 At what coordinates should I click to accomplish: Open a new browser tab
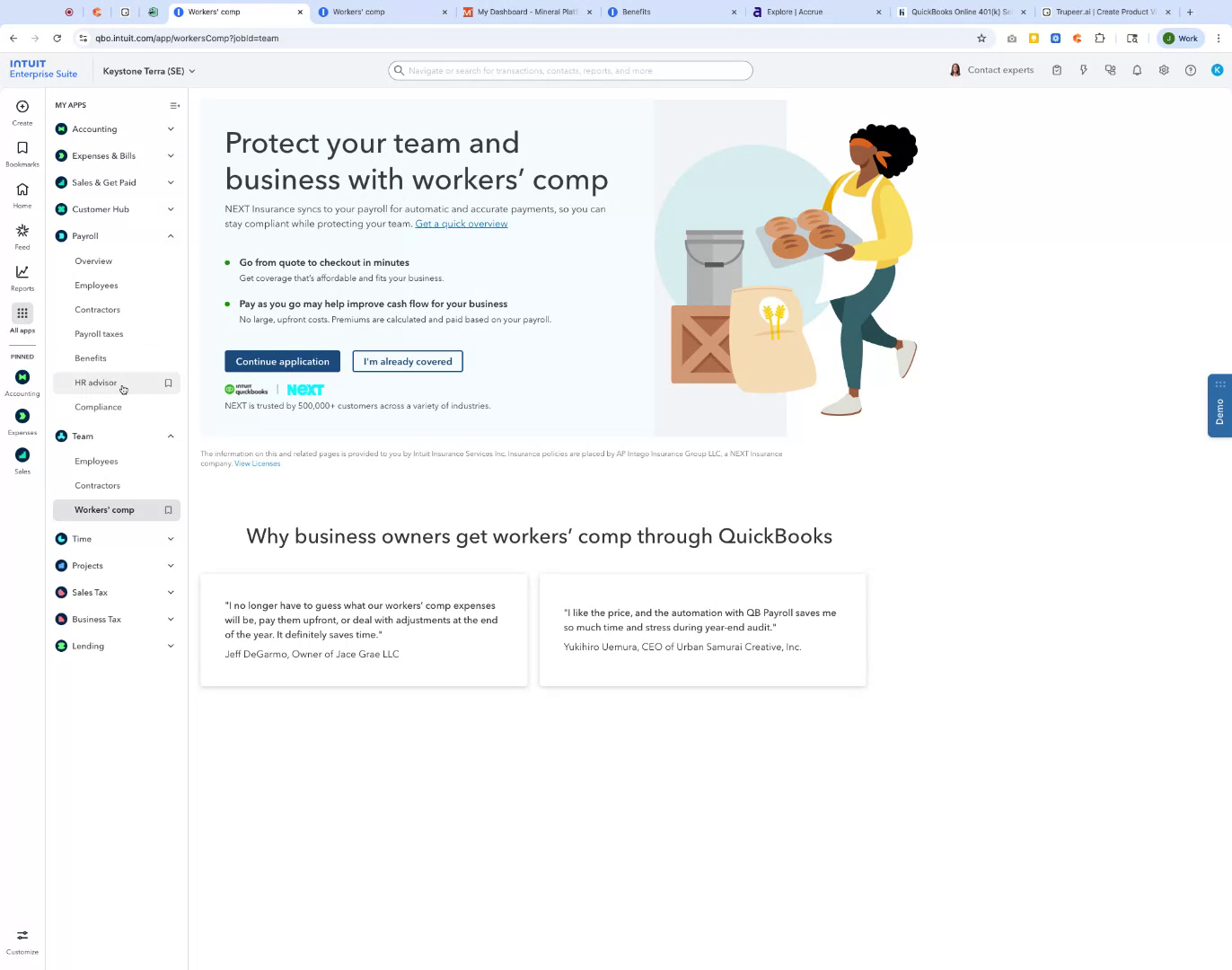click(x=1190, y=12)
